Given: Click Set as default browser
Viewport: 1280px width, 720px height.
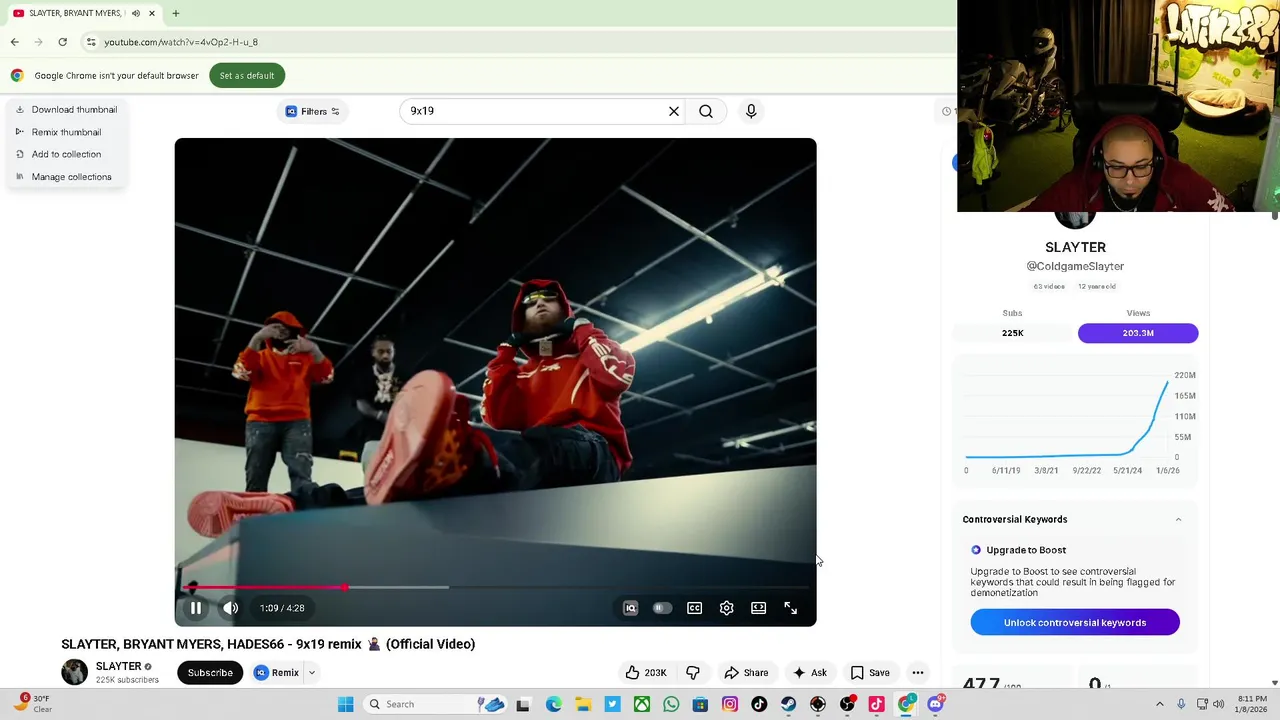Looking at the screenshot, I should point(247,76).
